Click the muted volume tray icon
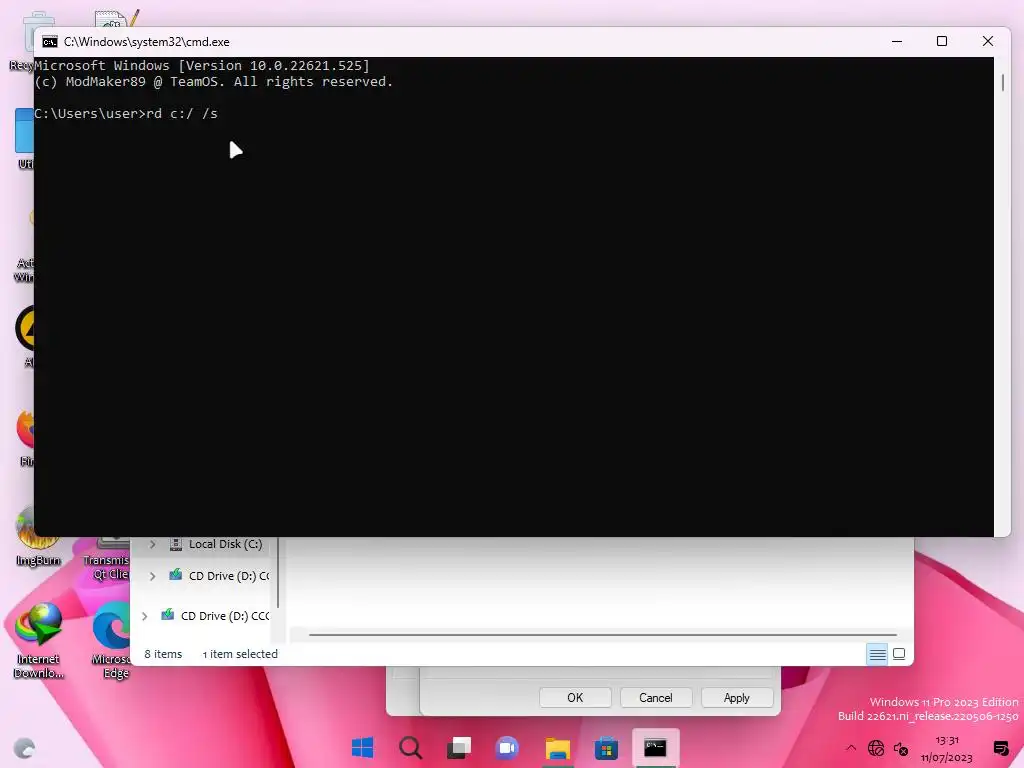The image size is (1024, 768). (901, 748)
